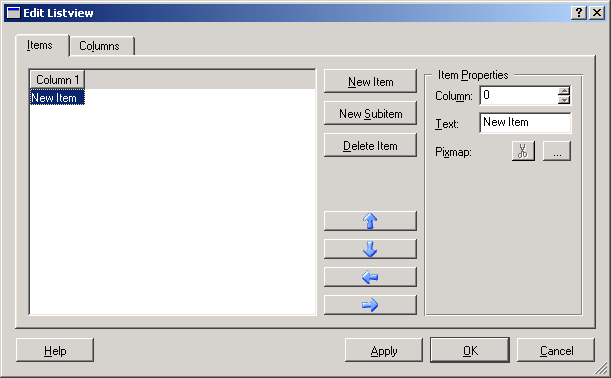The image size is (611, 378).
Task: Click the Edit Listview title bar icon
Action: click(13, 13)
